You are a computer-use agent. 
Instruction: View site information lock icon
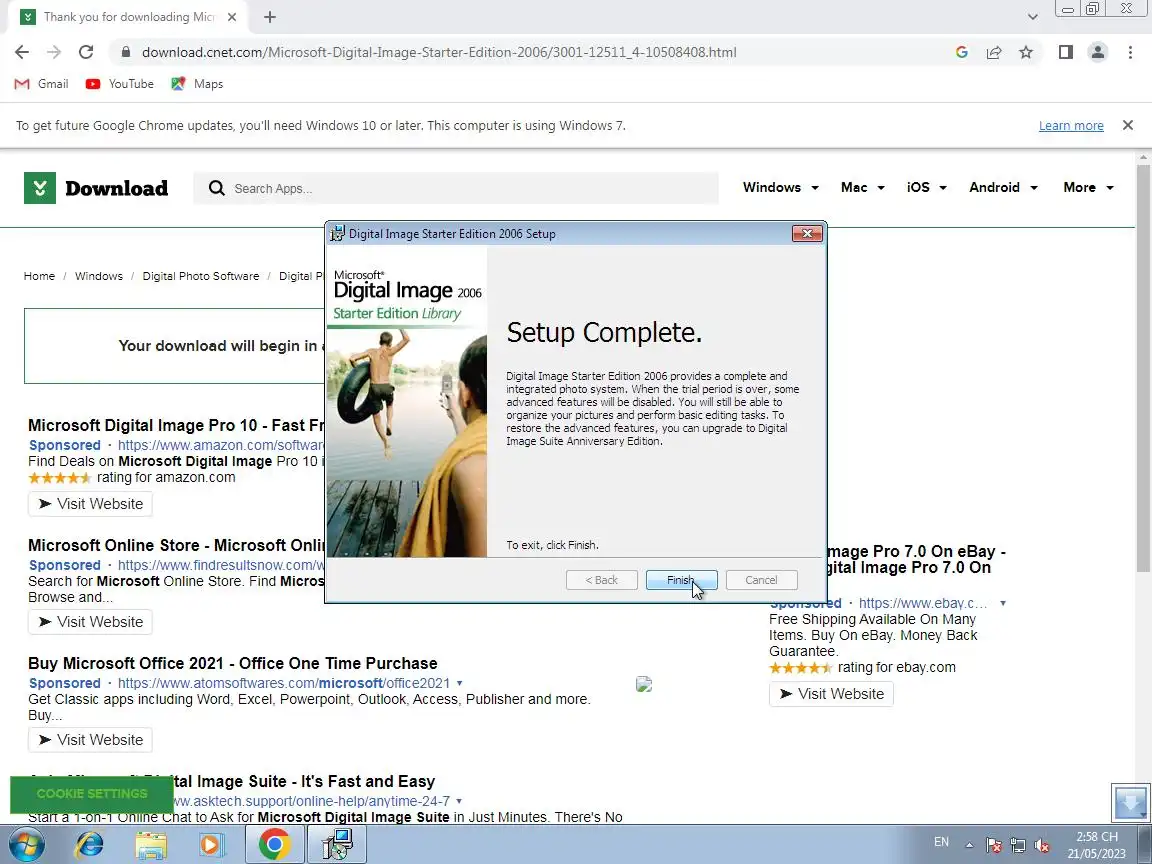point(126,52)
